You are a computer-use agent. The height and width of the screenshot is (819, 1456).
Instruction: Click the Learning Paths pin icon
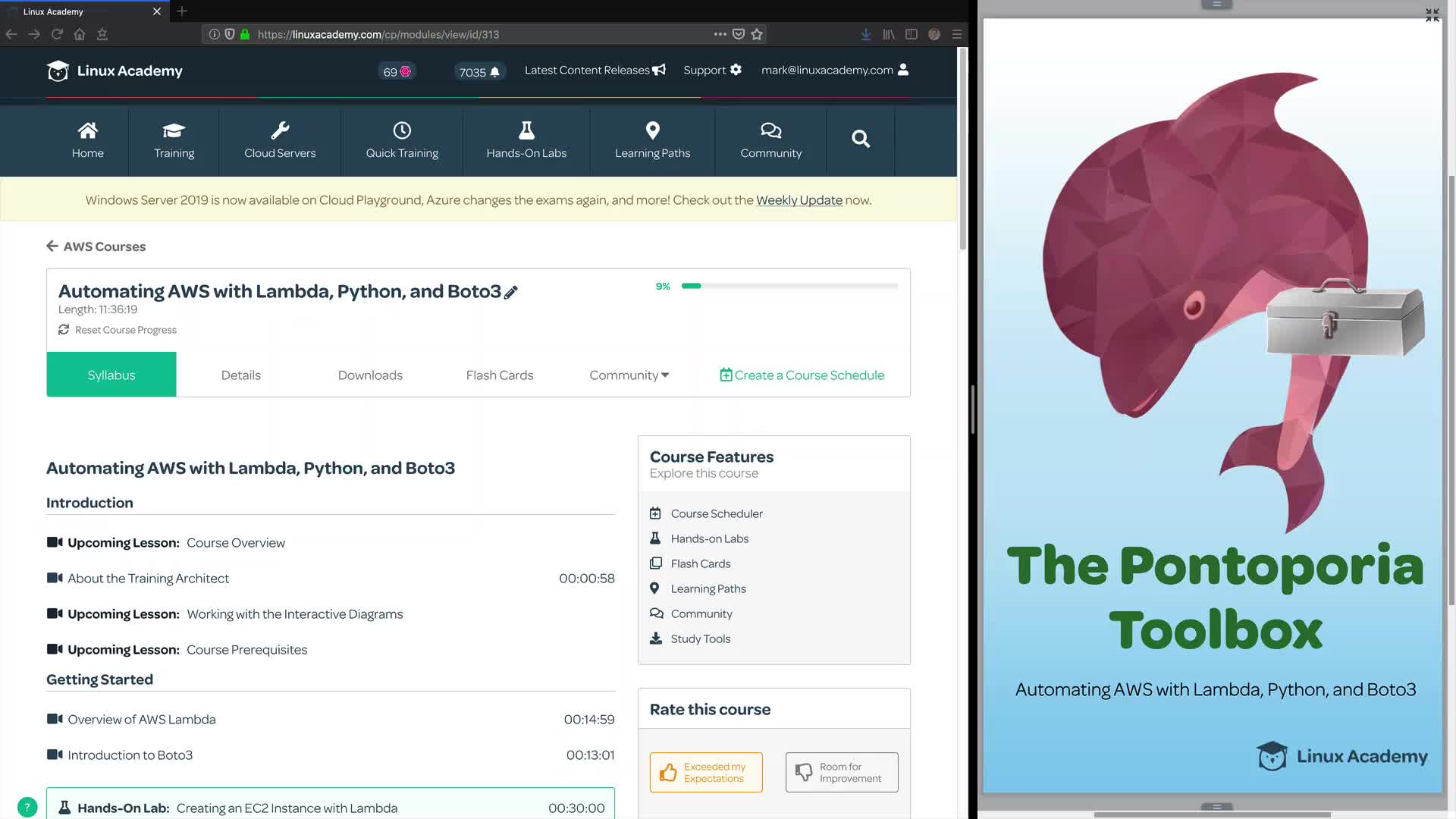pos(652,130)
